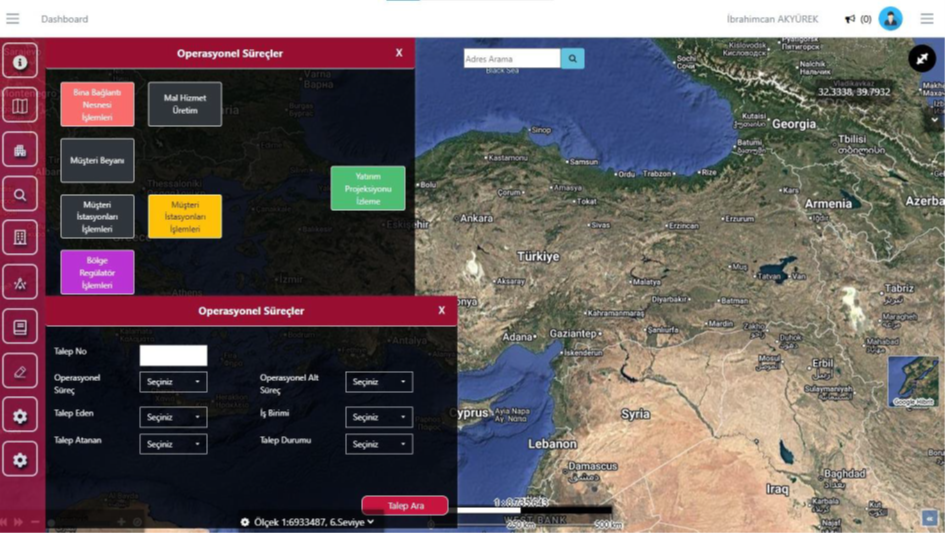This screenshot has height=533, width=945.
Task: Open the announcements megaphone icon
Action: (x=850, y=19)
